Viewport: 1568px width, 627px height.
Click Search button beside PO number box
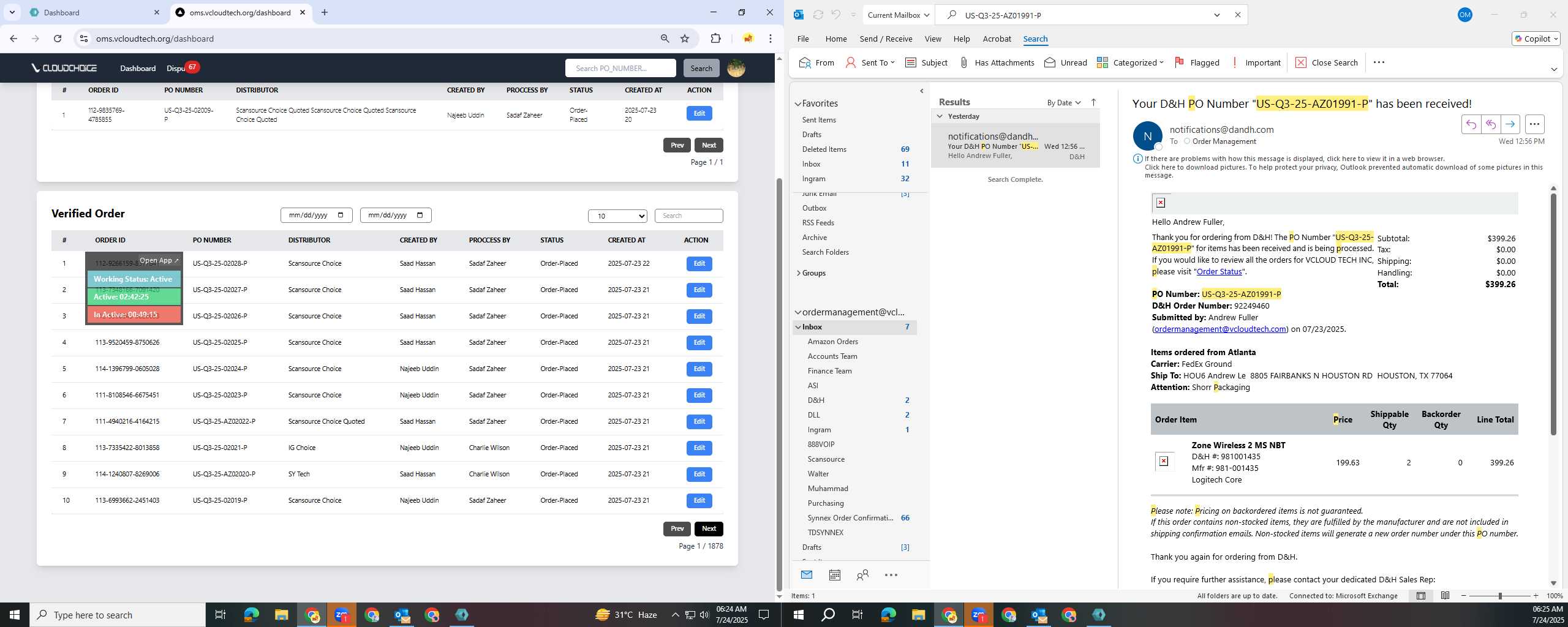701,68
